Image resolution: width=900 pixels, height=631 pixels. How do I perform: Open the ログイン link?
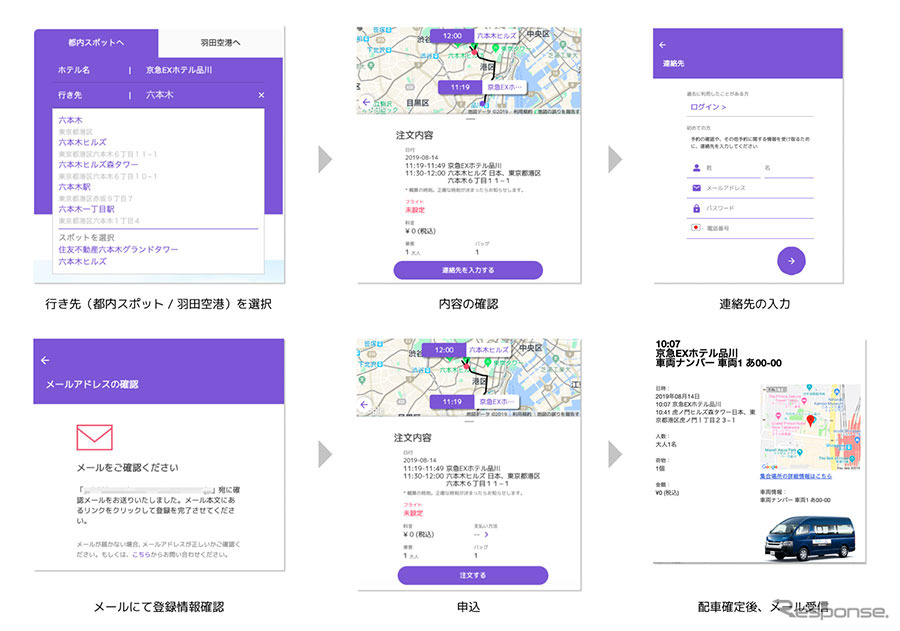tap(708, 106)
